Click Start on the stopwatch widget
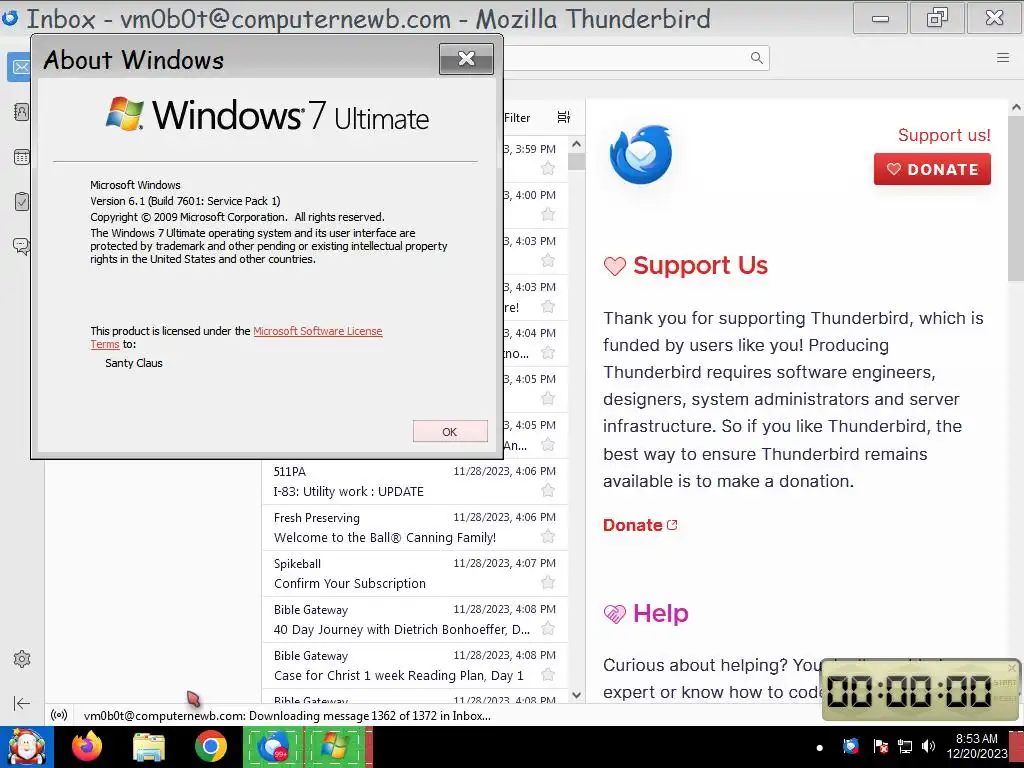This screenshot has height=768, width=1024. click(x=1005, y=682)
